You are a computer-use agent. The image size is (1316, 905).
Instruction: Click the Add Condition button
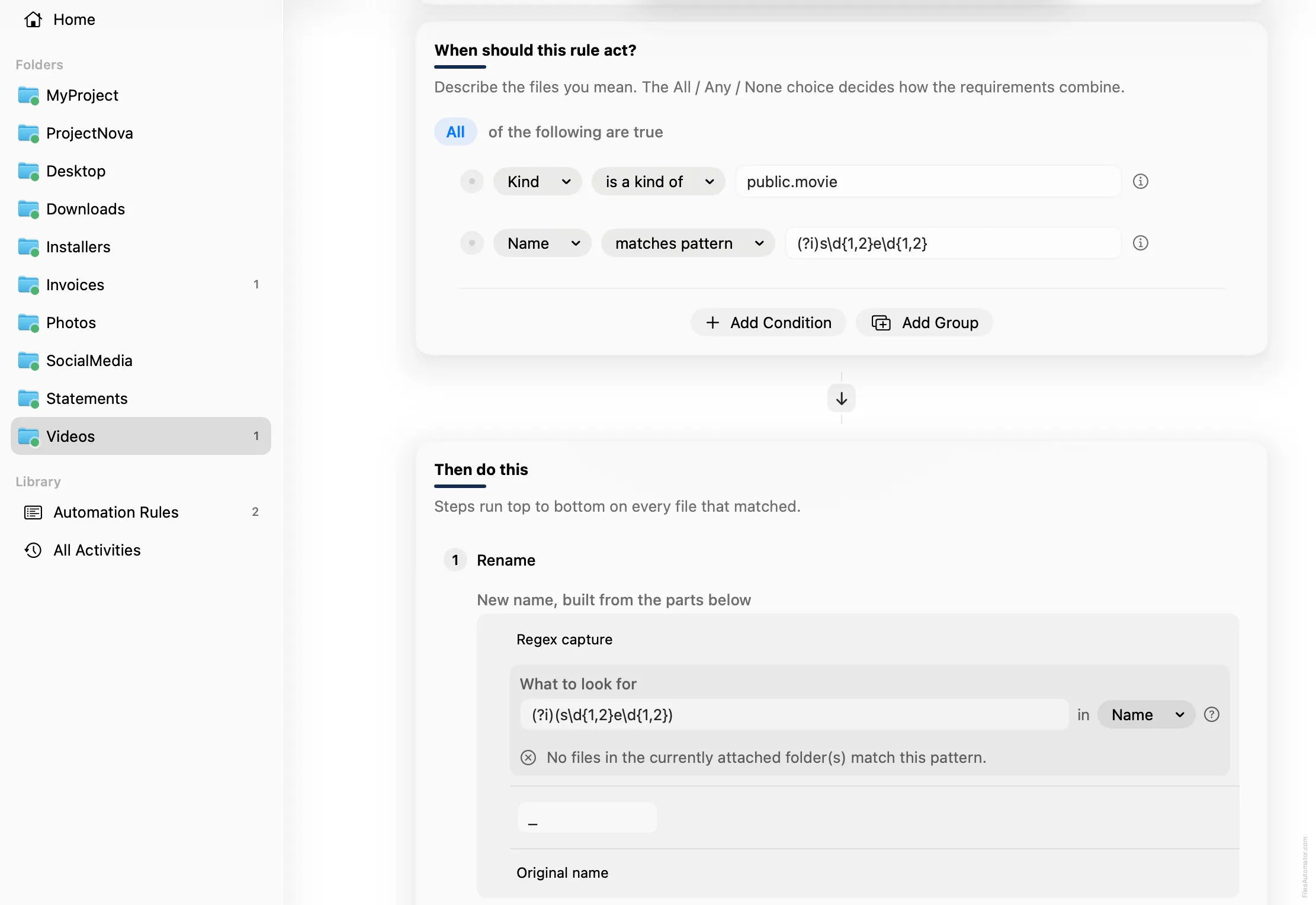(768, 322)
